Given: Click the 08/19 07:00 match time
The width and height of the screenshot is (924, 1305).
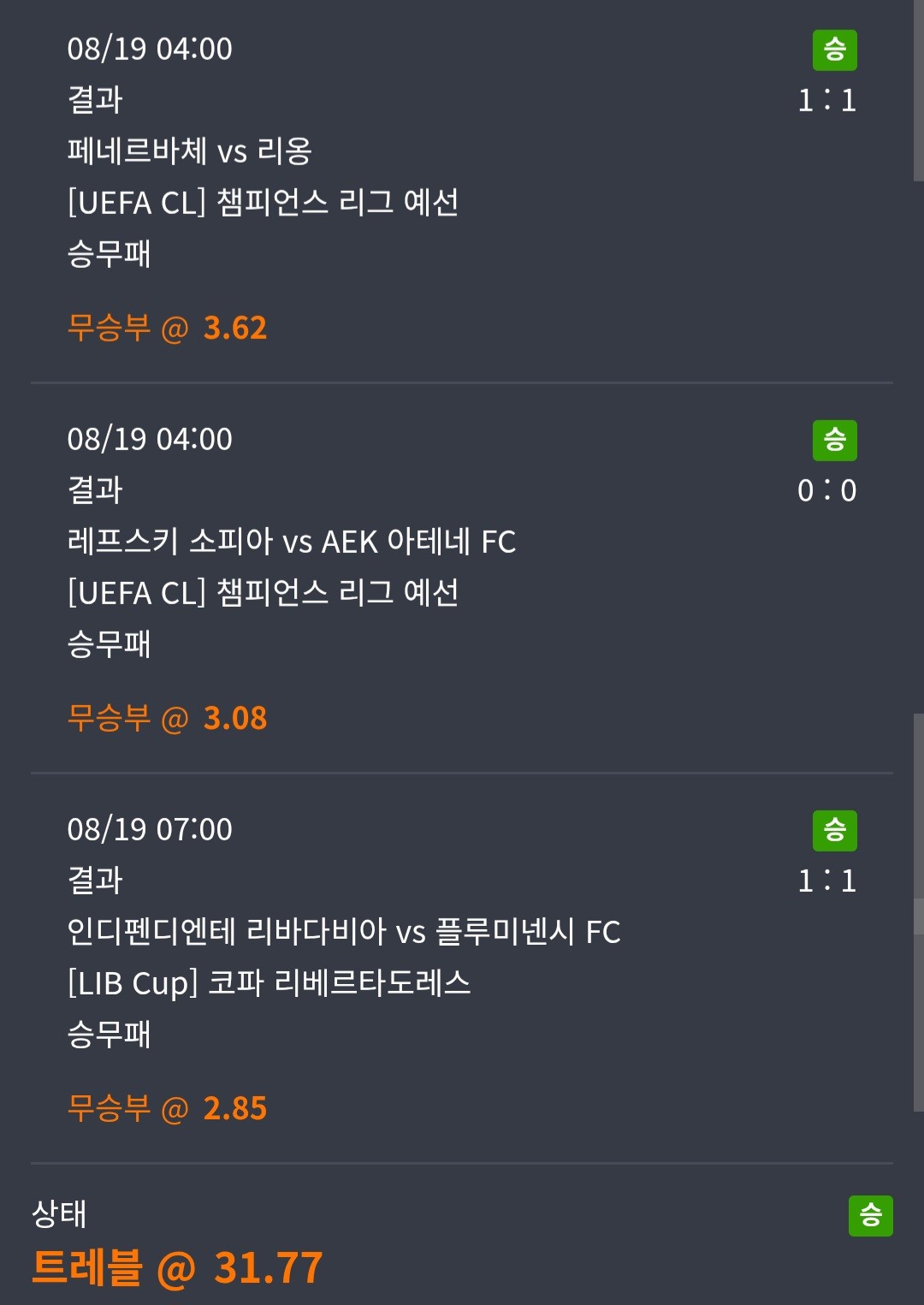Looking at the screenshot, I should pyautogui.click(x=150, y=829).
